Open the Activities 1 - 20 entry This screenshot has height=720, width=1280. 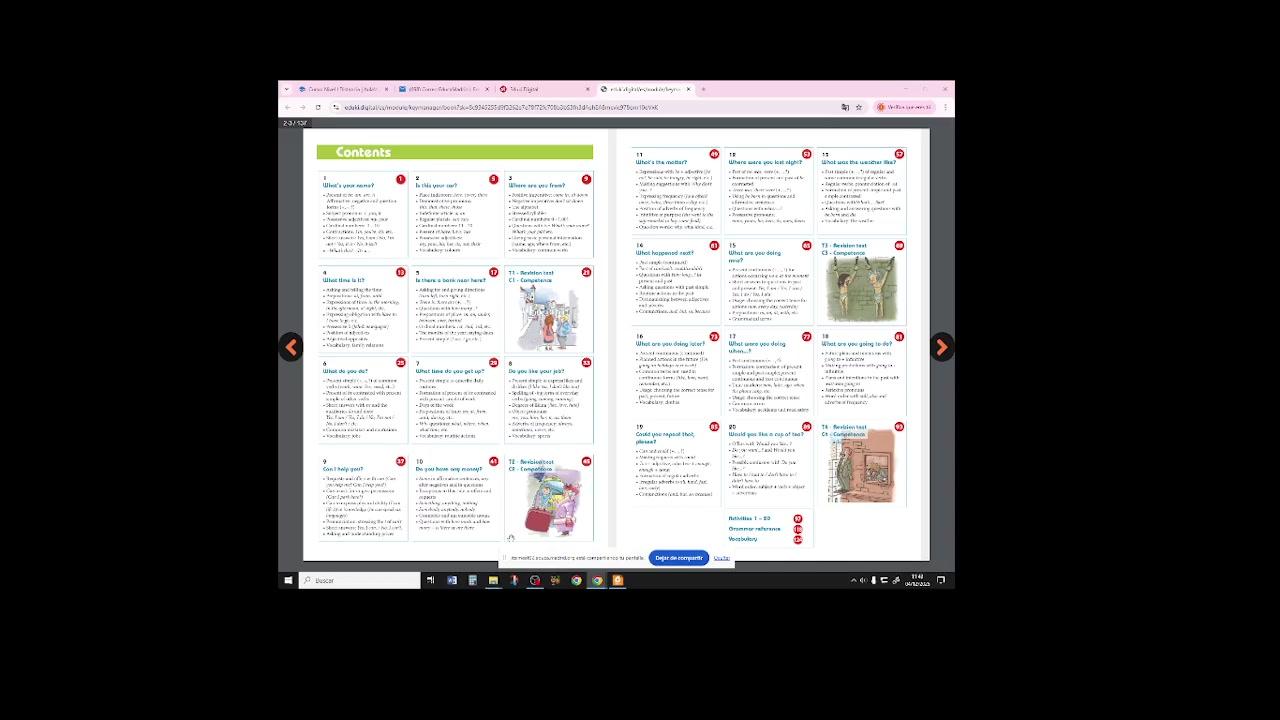[749, 519]
